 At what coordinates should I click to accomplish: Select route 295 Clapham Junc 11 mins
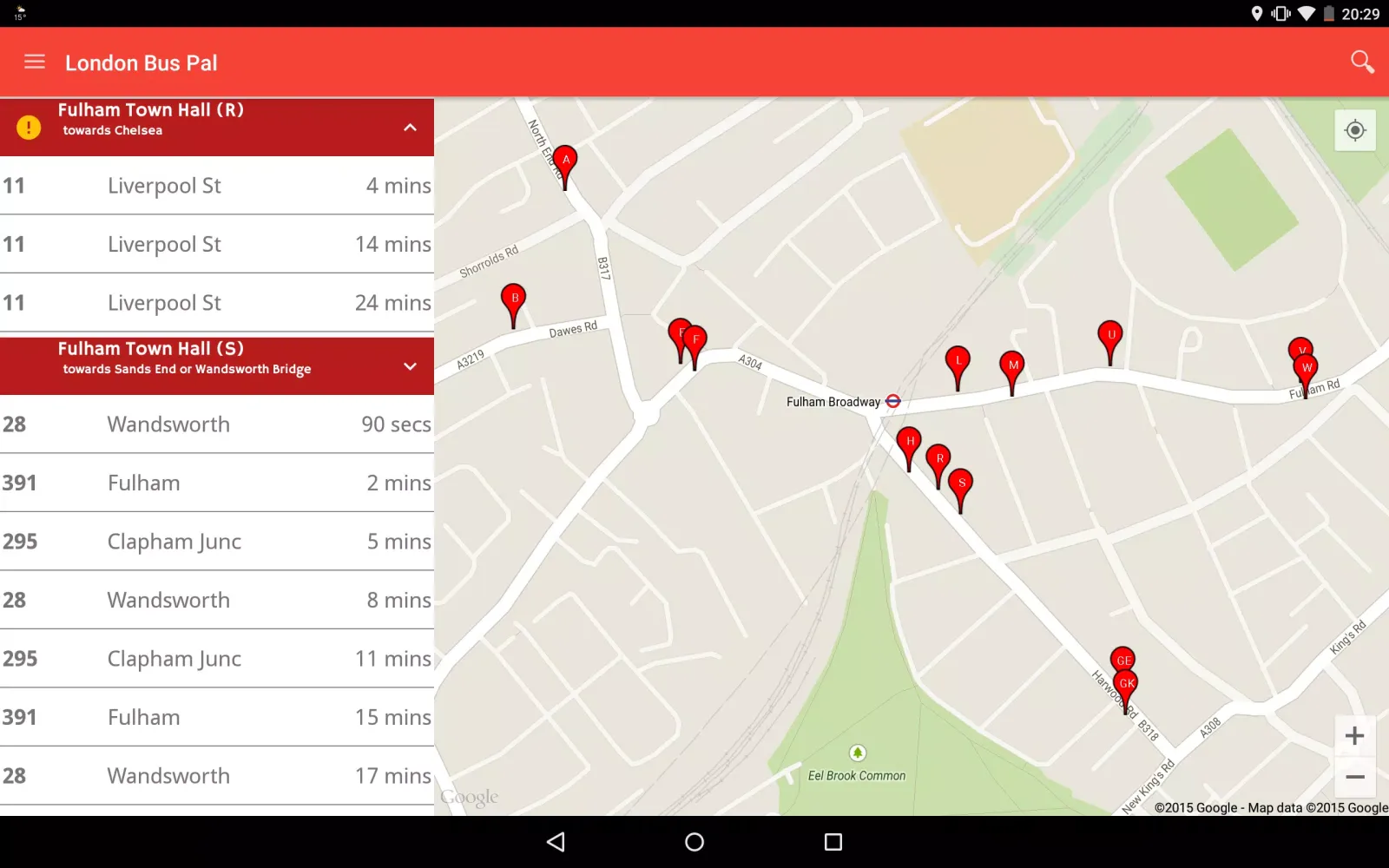pyautogui.click(x=217, y=659)
